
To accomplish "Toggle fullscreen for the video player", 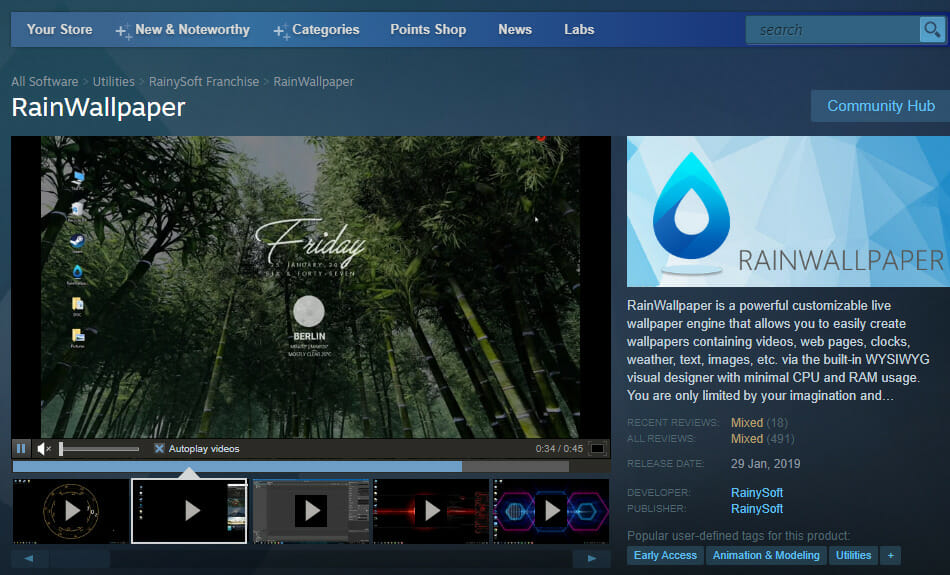I will click(x=597, y=448).
